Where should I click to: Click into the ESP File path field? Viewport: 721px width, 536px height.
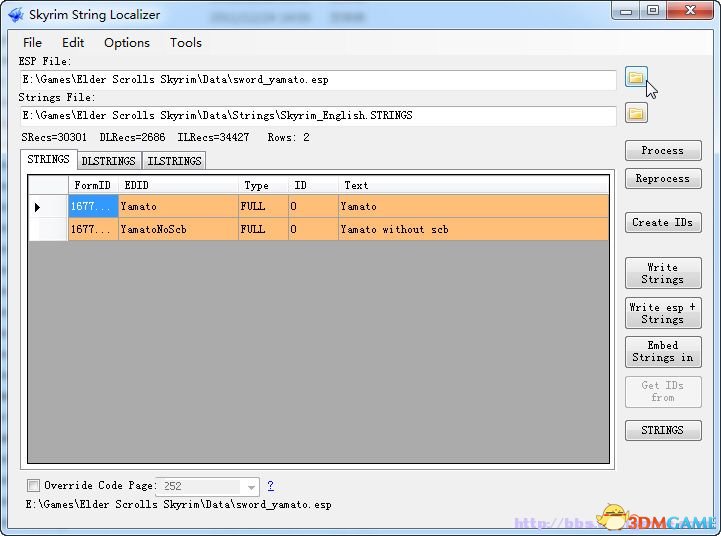(x=318, y=80)
